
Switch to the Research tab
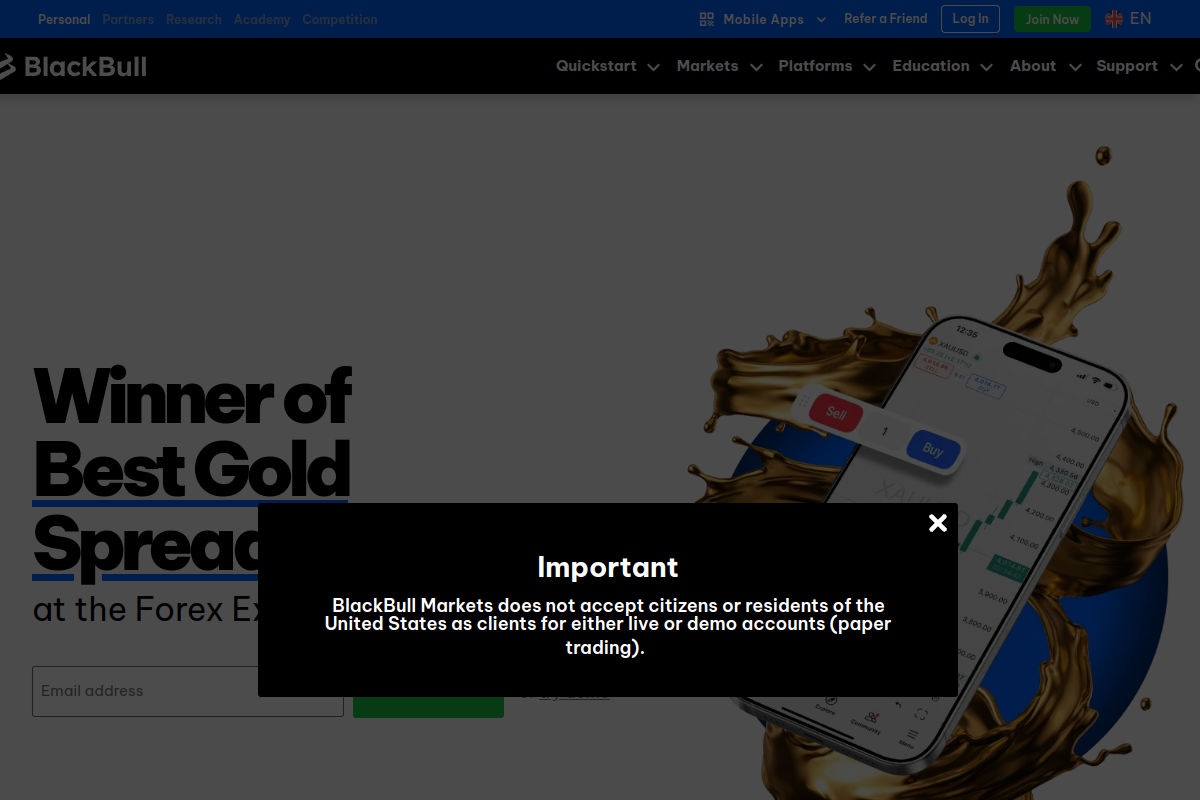[x=194, y=19]
